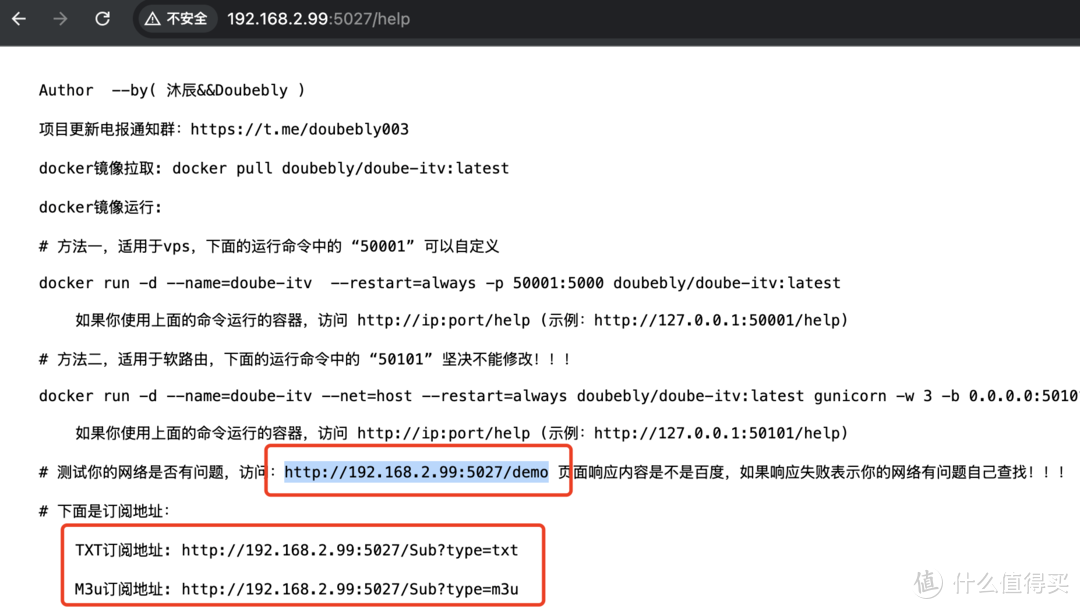Click the docker镜像运行 heading line
Image resolution: width=1080 pixels, height=609 pixels.
point(101,207)
